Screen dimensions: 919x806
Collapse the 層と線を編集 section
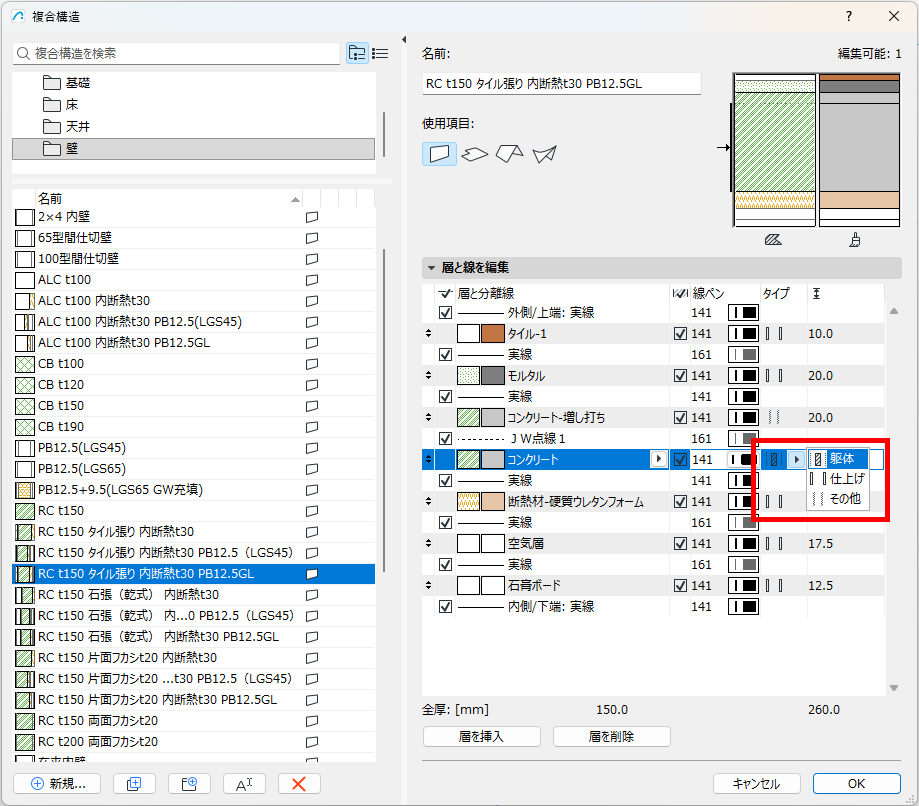pos(431,268)
